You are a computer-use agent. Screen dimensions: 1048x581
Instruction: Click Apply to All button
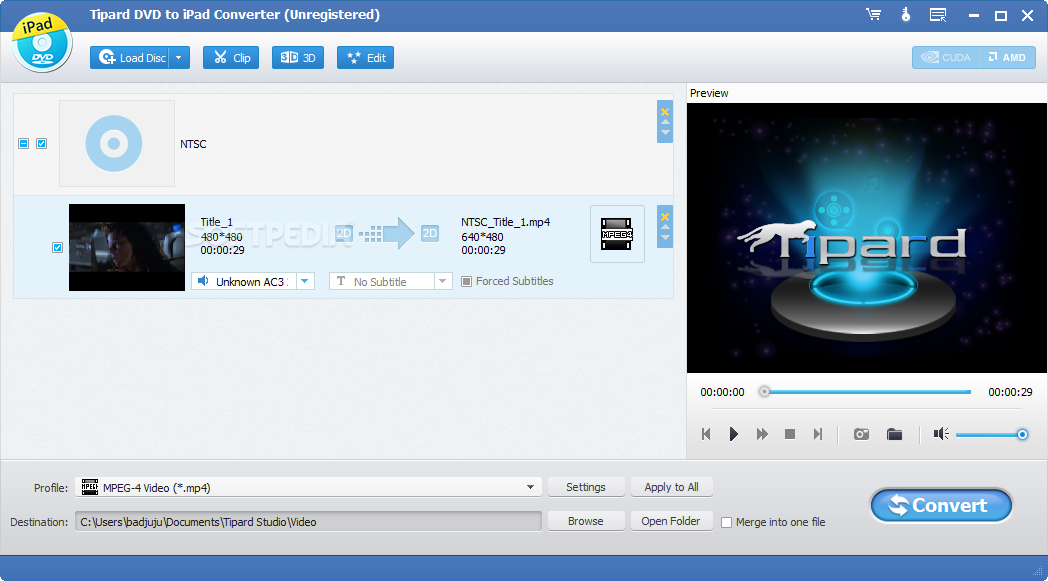pos(672,487)
